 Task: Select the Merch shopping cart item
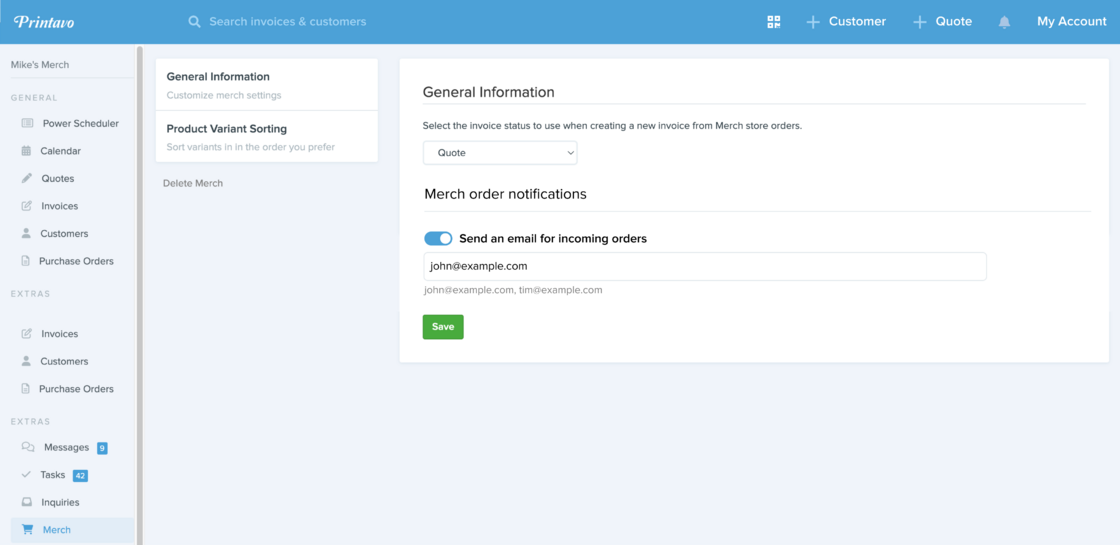[56, 530]
